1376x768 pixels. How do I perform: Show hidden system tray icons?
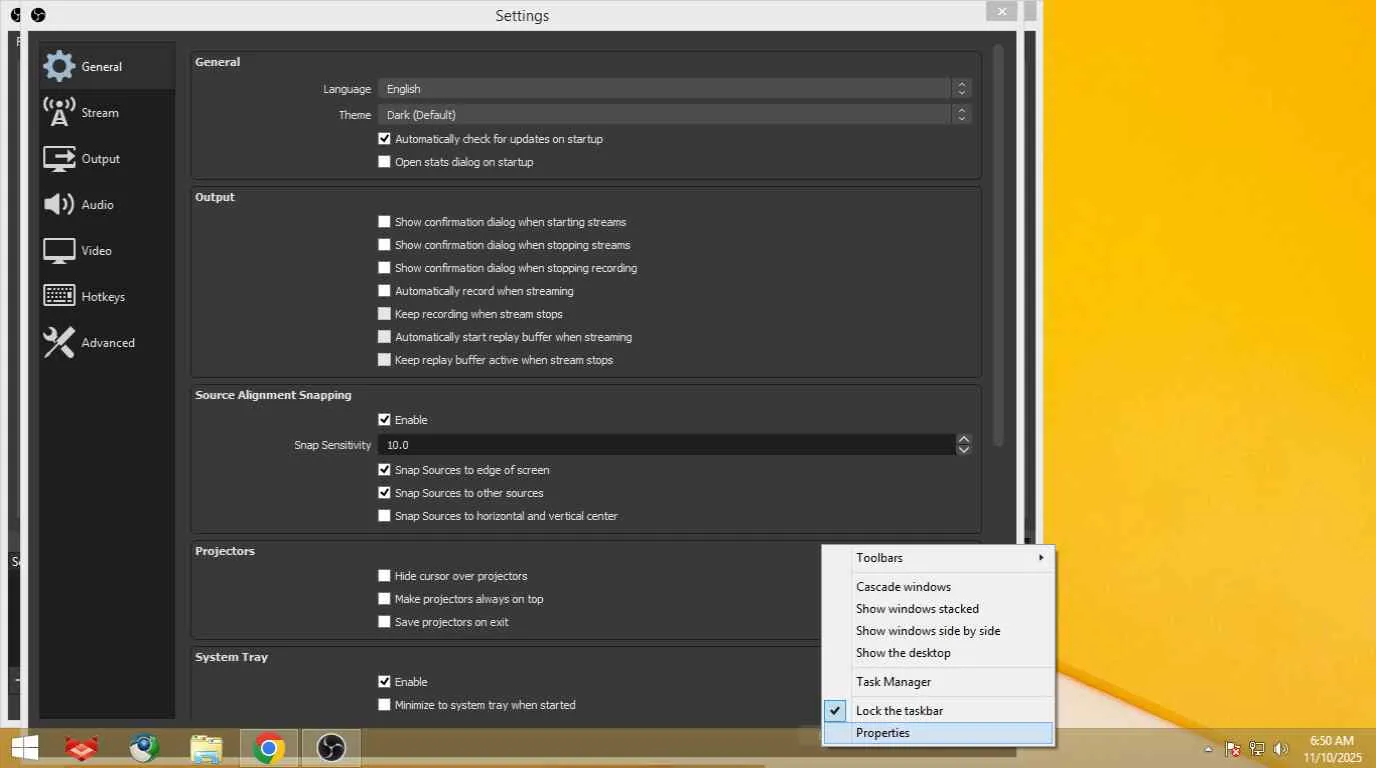(x=1208, y=749)
